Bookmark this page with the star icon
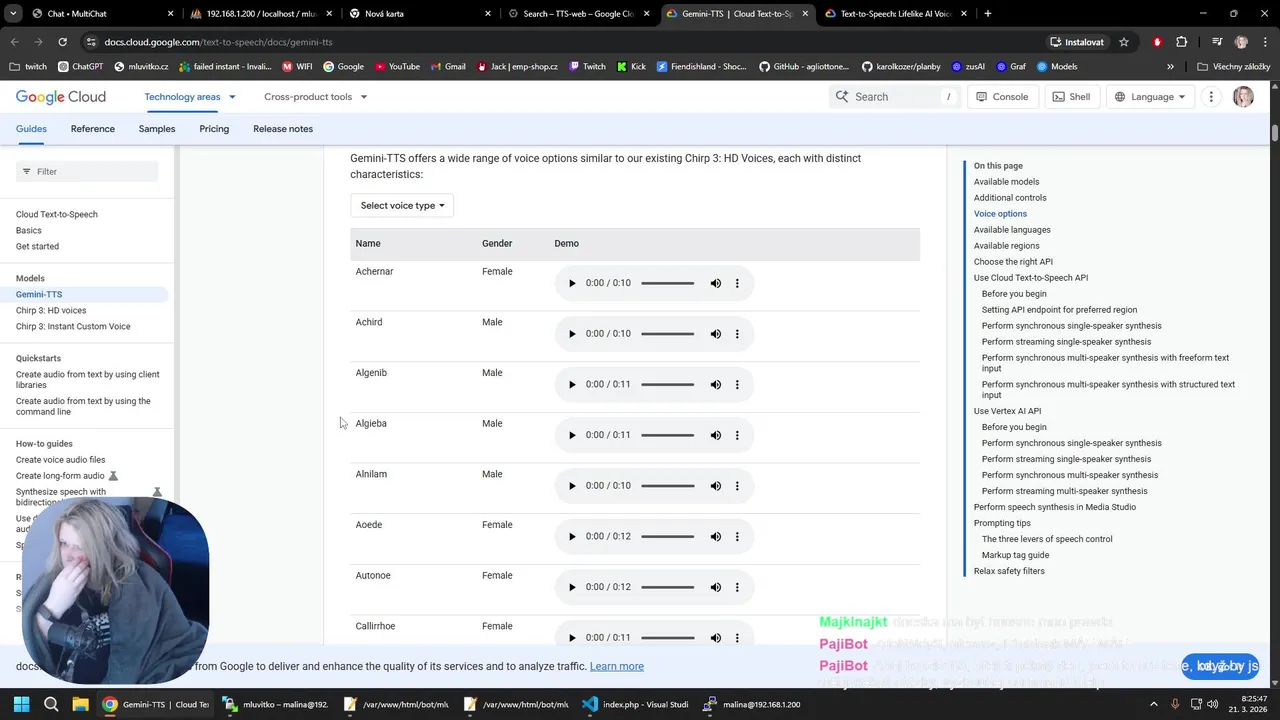The height and width of the screenshot is (720, 1280). tap(1124, 42)
